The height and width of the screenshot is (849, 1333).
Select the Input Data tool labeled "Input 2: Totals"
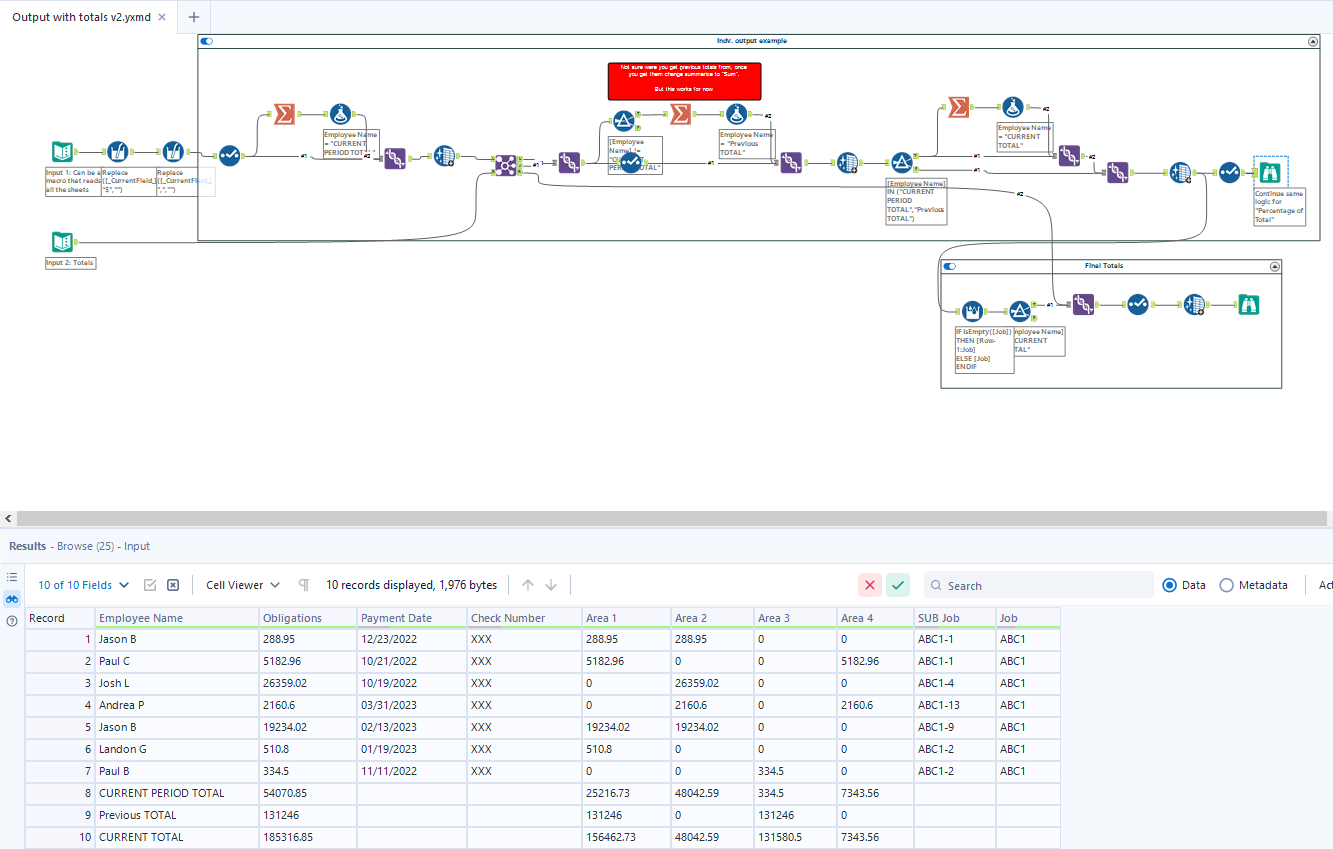(62, 241)
